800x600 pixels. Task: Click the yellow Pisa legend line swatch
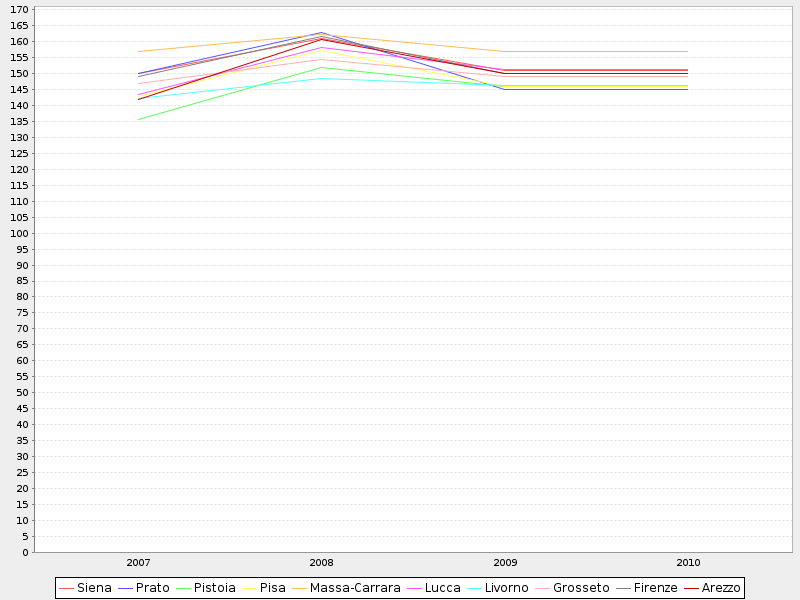click(x=249, y=589)
